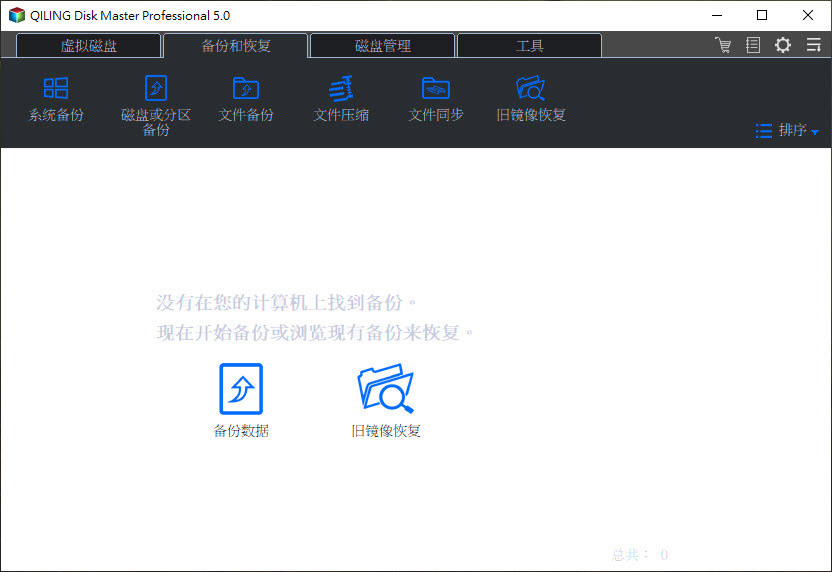Select the 备份和恢复 tab
This screenshot has height=572, width=832.
pos(236,46)
